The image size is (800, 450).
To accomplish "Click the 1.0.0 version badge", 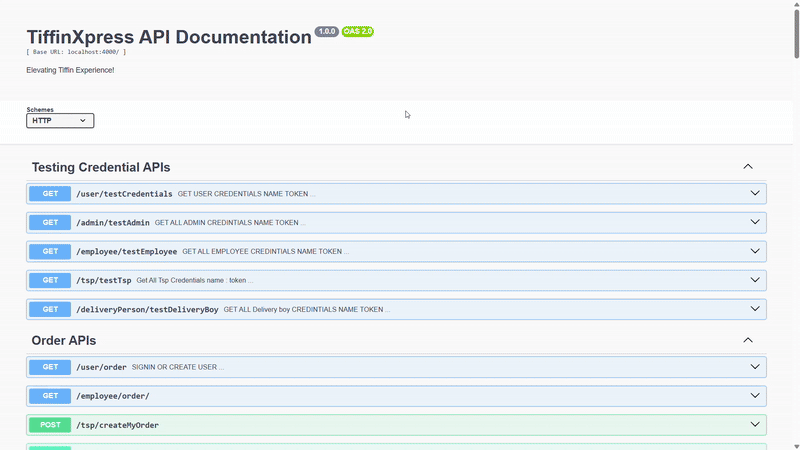I will [x=327, y=32].
